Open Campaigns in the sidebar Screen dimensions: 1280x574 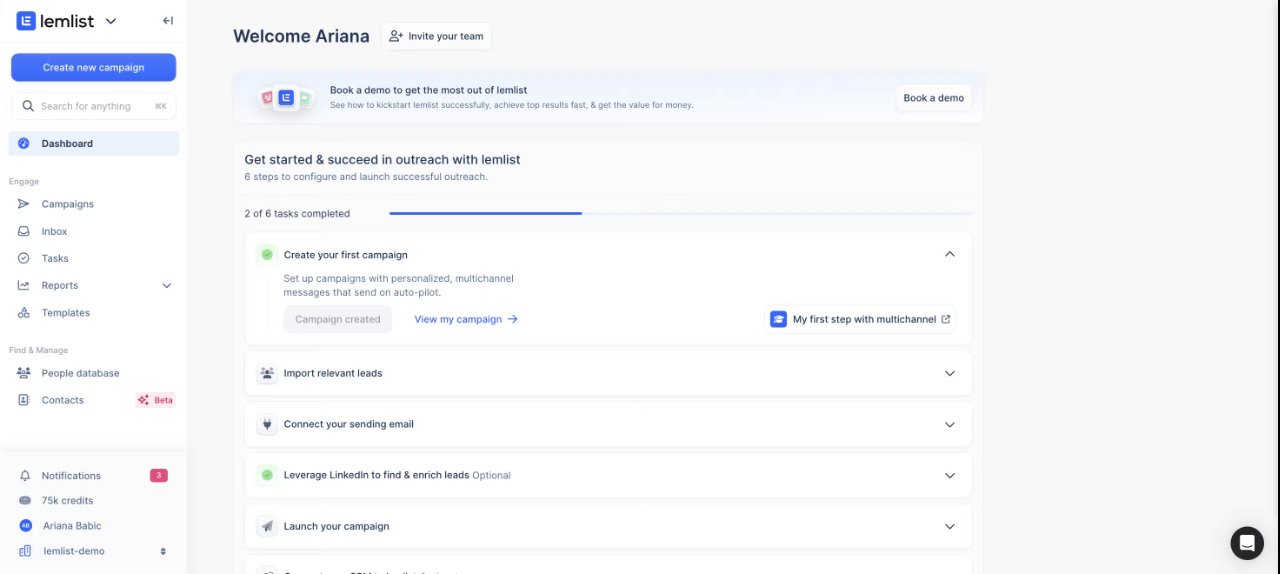point(67,204)
